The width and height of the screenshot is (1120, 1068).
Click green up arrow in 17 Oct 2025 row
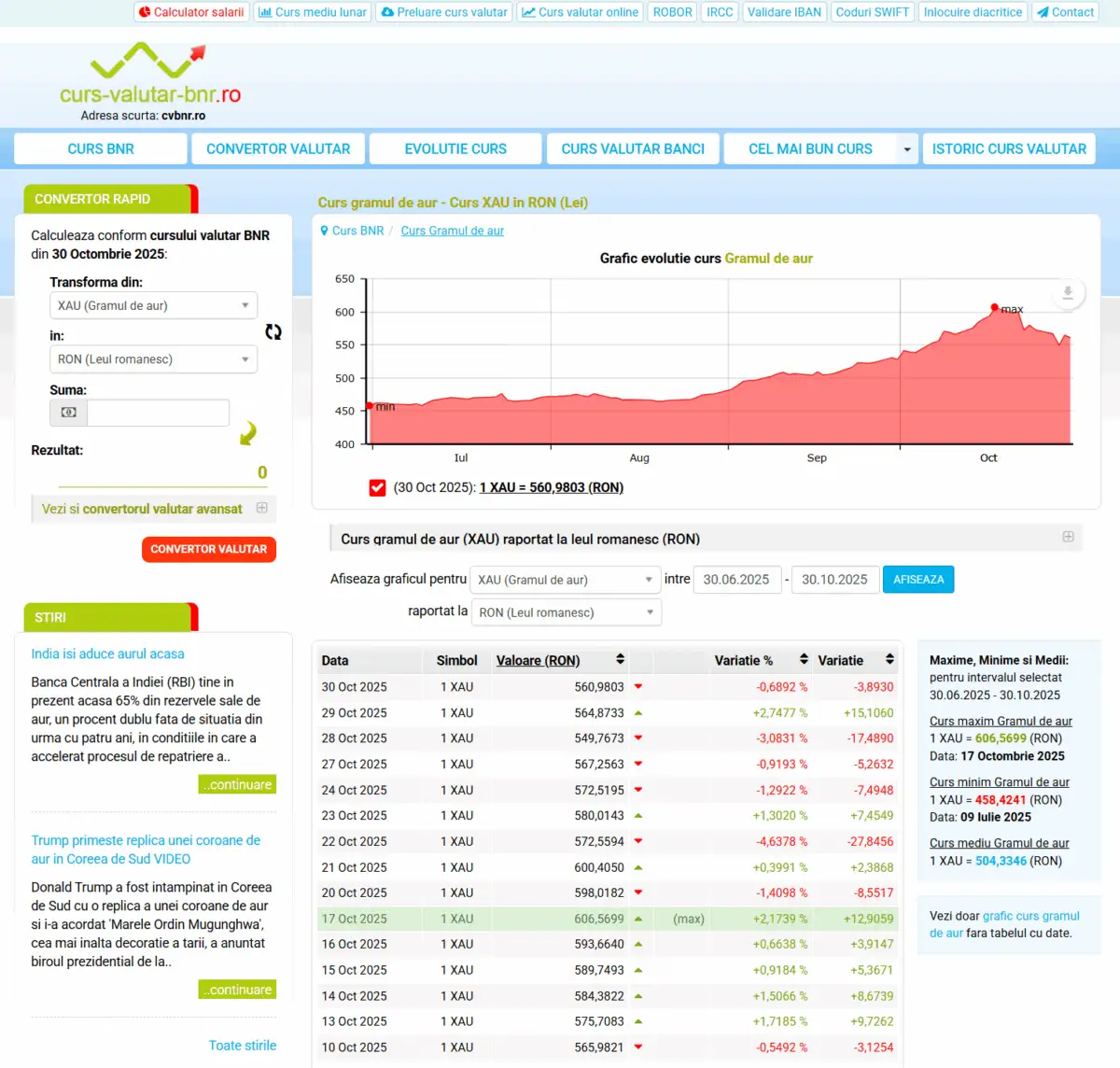(x=638, y=919)
